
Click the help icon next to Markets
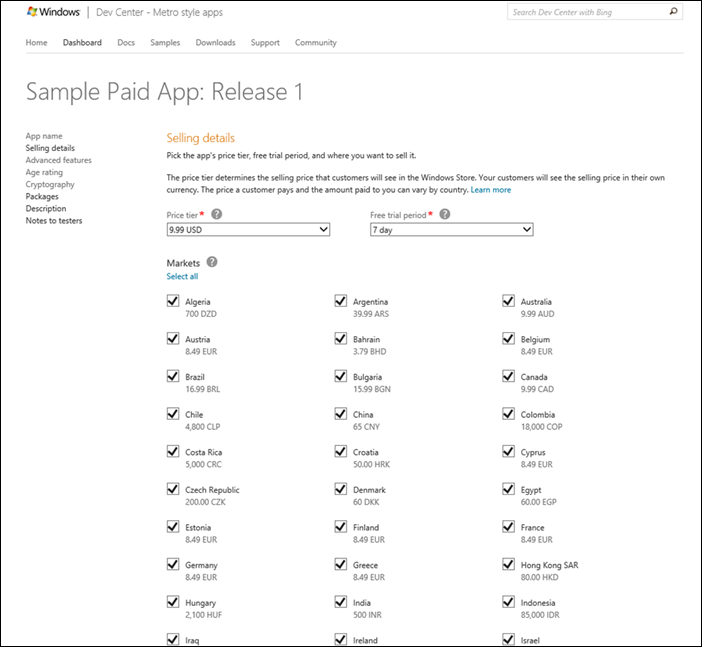click(x=211, y=263)
